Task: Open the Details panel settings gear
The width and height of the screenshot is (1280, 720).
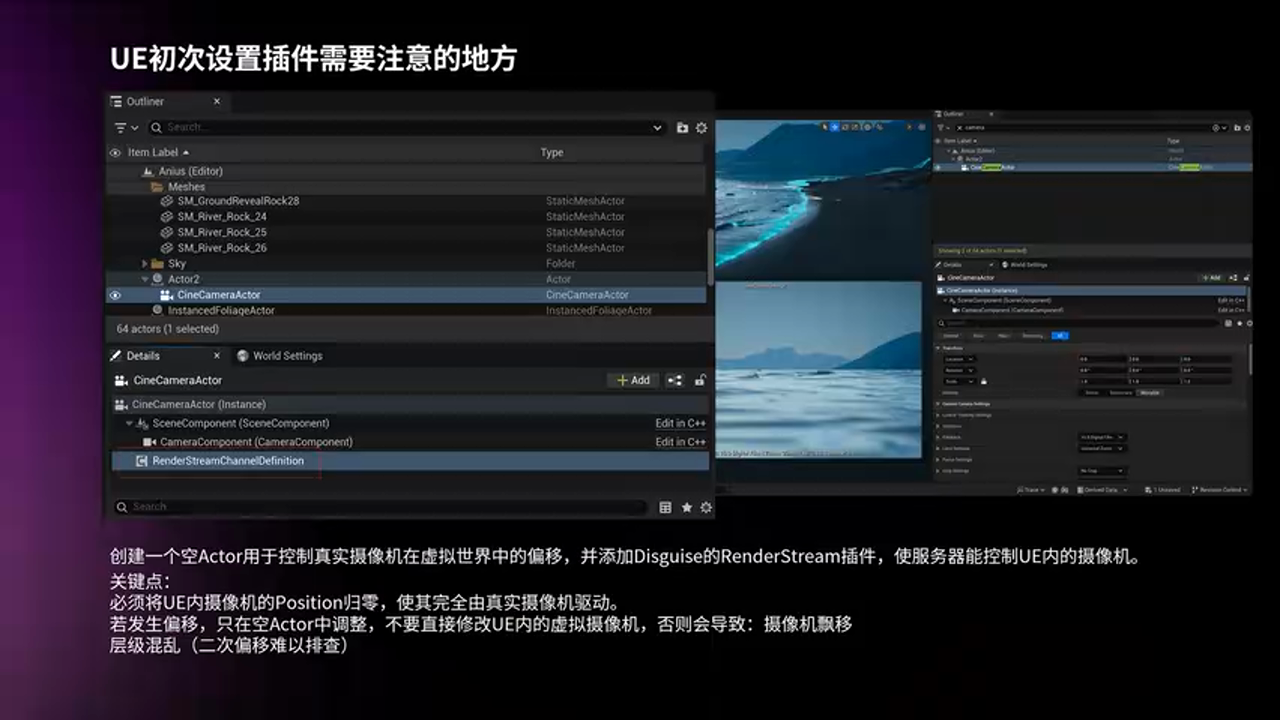Action: (705, 507)
